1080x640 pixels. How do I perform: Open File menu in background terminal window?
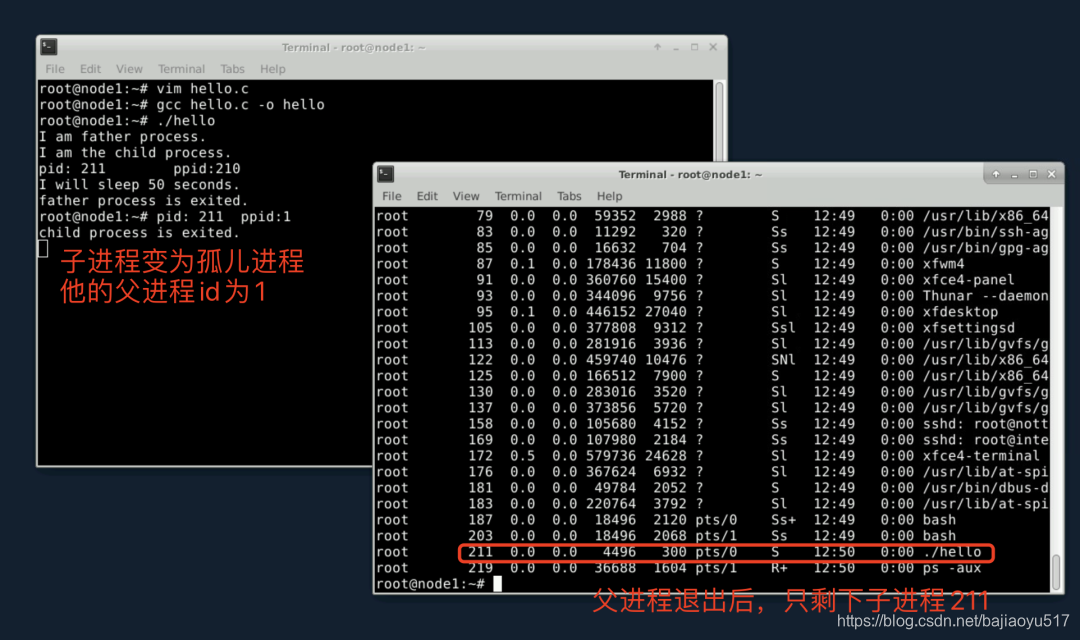(54, 69)
